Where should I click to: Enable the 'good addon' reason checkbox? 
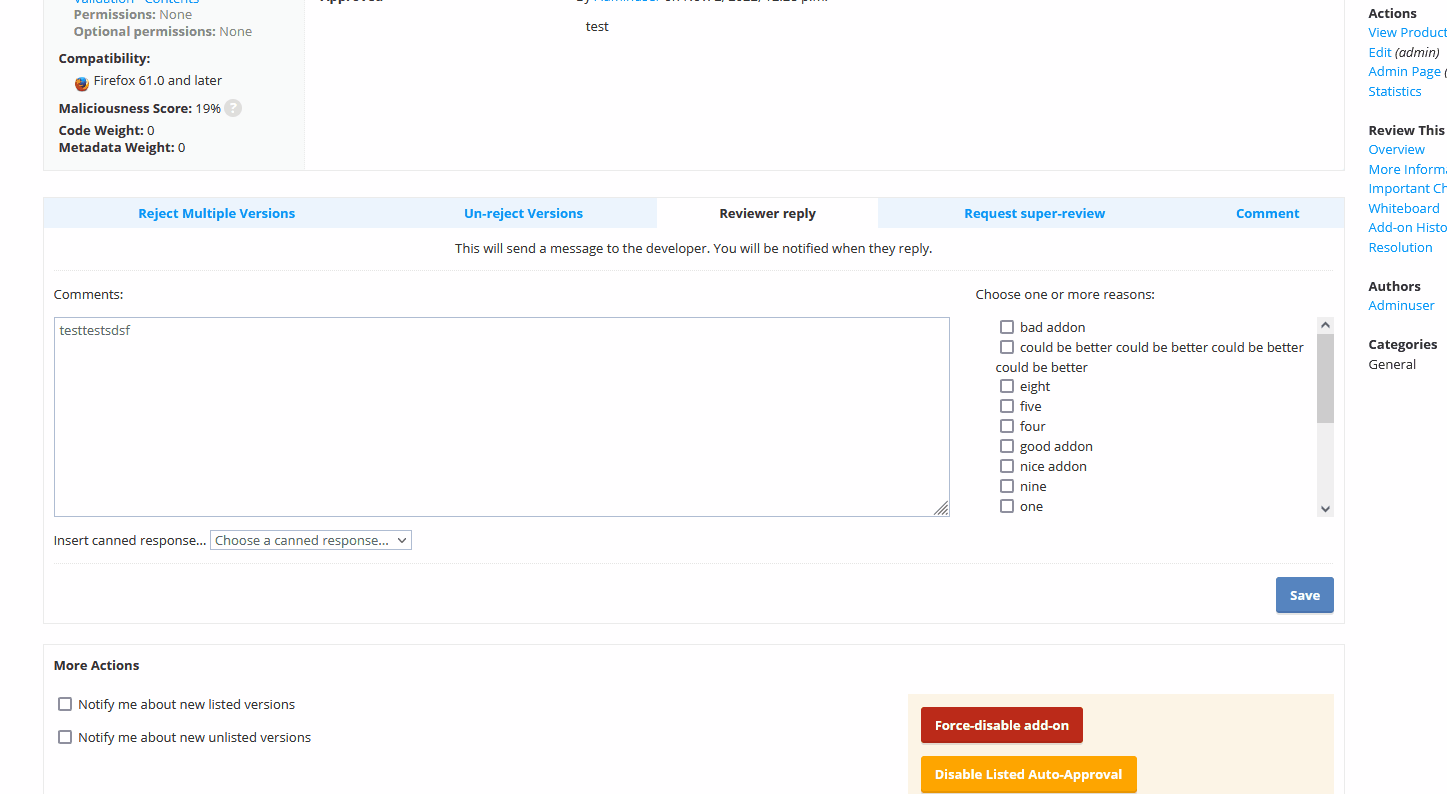click(x=1007, y=446)
